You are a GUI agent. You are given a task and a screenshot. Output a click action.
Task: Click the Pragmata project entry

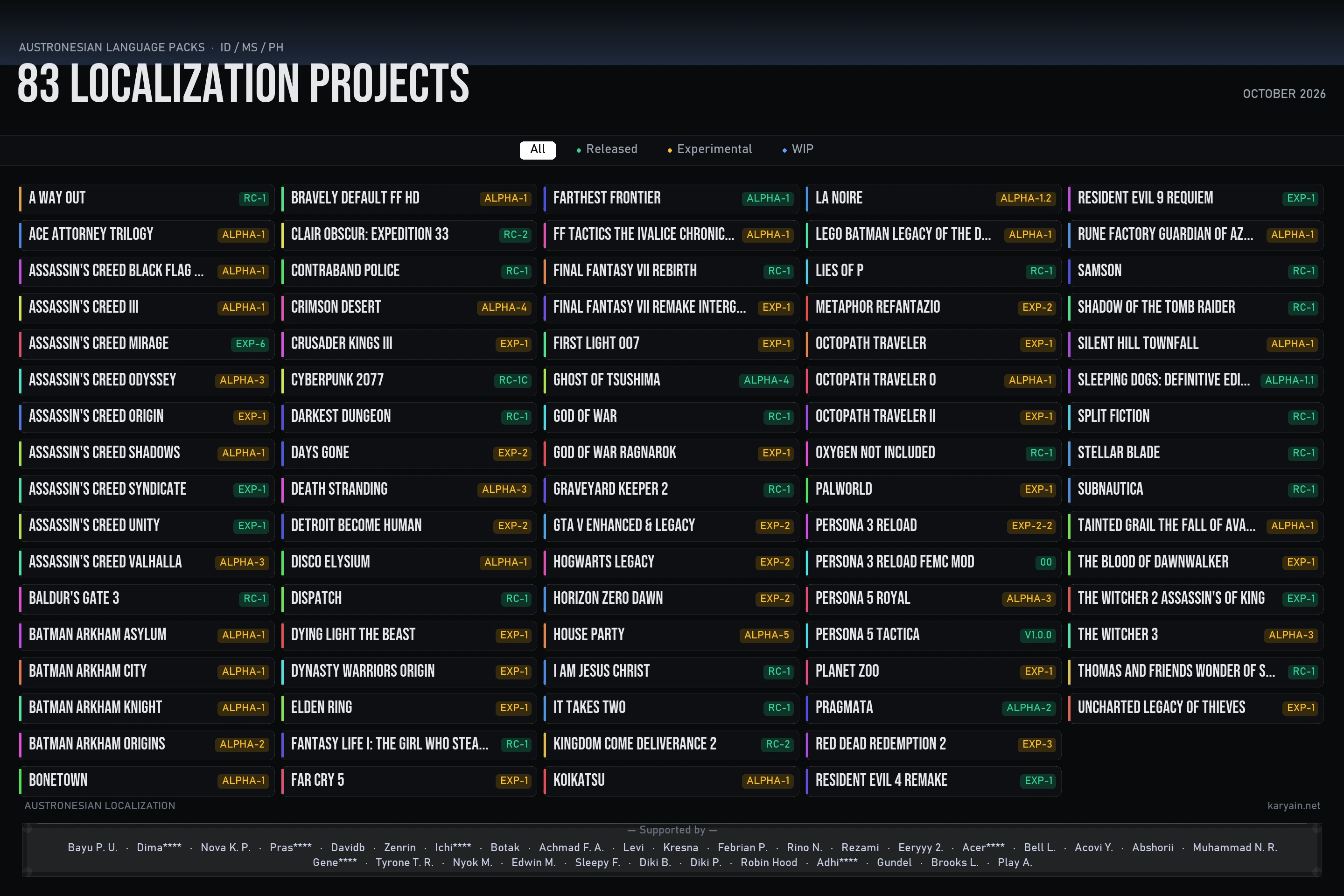tap(934, 708)
